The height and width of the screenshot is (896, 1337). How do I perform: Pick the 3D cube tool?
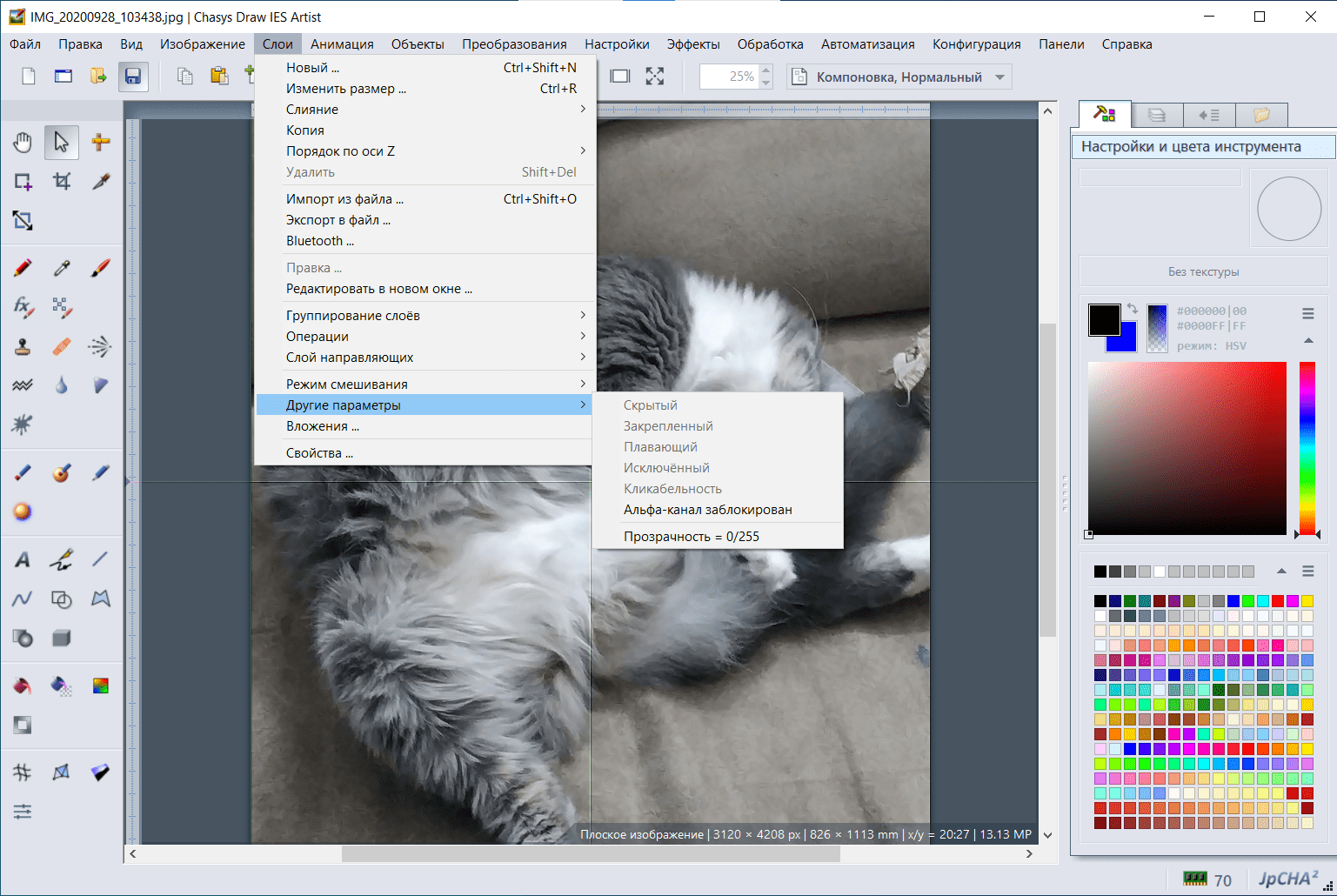[61, 638]
